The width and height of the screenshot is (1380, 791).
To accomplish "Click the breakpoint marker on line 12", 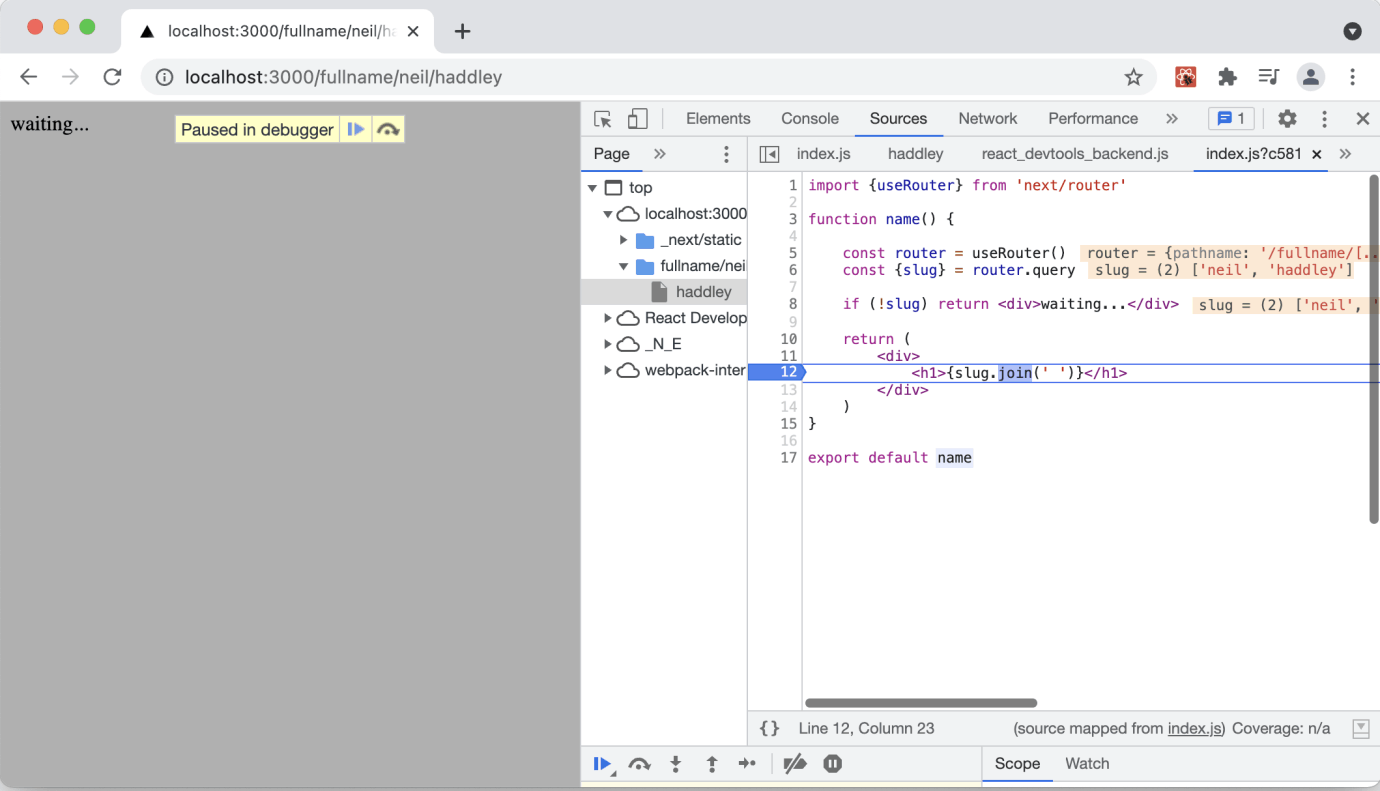I will coord(777,373).
